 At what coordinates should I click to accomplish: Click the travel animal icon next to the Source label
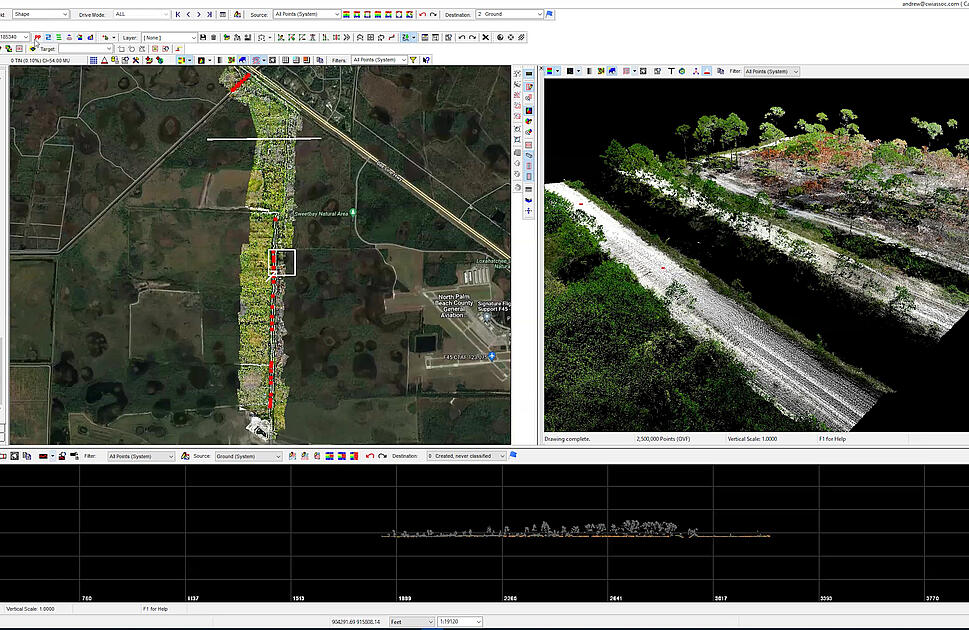238,16
